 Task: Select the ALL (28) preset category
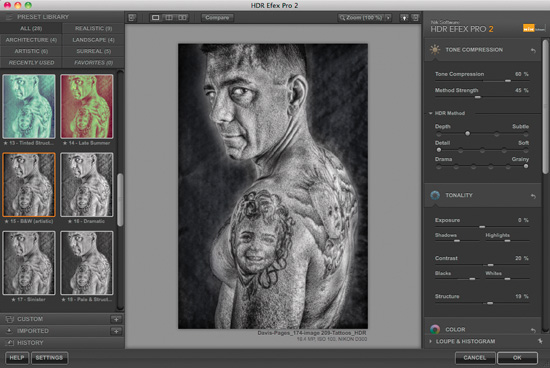[x=31, y=28]
